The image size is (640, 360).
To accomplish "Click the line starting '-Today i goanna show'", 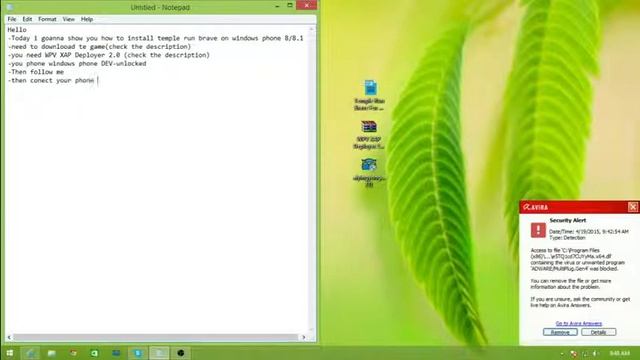I will [x=155, y=38].
